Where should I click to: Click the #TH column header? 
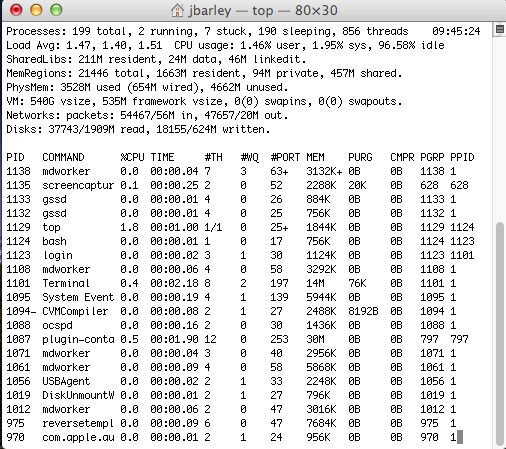213,157
